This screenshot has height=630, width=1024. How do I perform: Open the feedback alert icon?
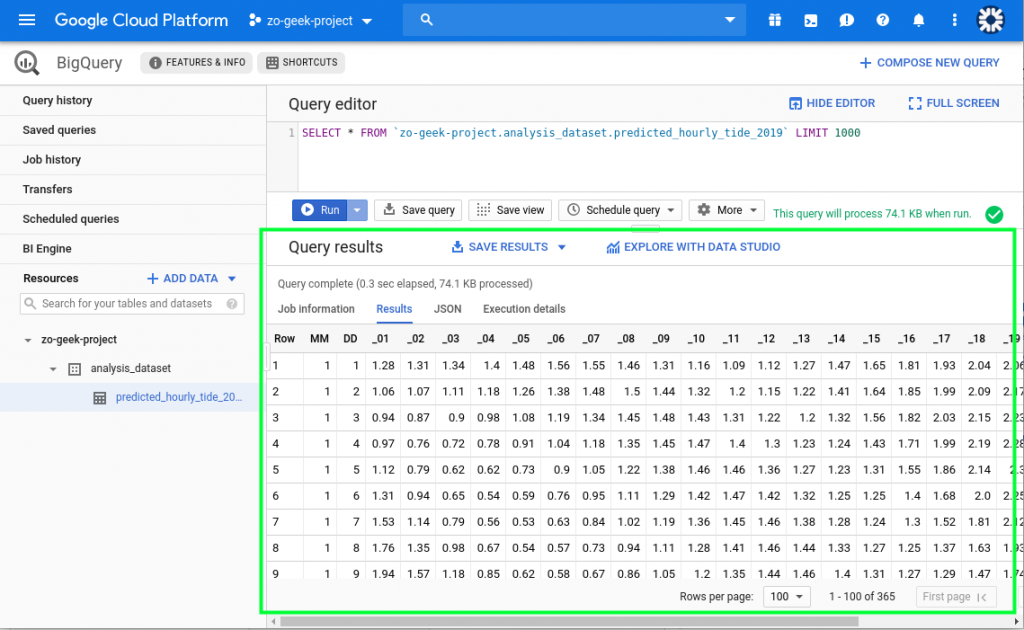pos(846,20)
